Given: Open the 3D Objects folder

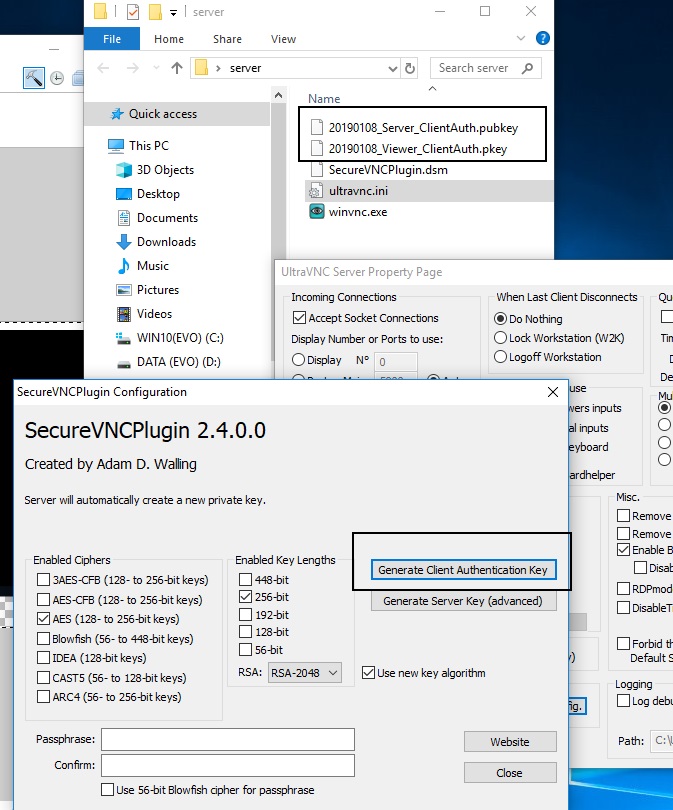Looking at the screenshot, I should tap(165, 170).
